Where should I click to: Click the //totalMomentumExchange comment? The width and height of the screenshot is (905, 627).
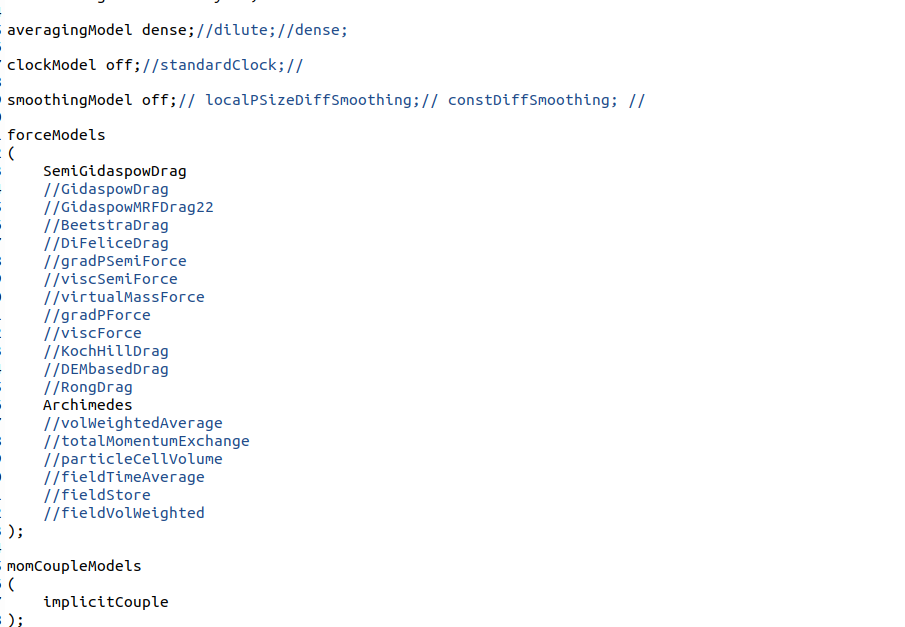(146, 441)
